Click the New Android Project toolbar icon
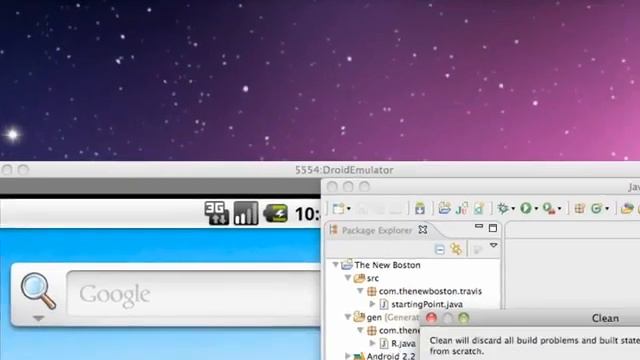The width and height of the screenshot is (640, 360). tap(444, 209)
